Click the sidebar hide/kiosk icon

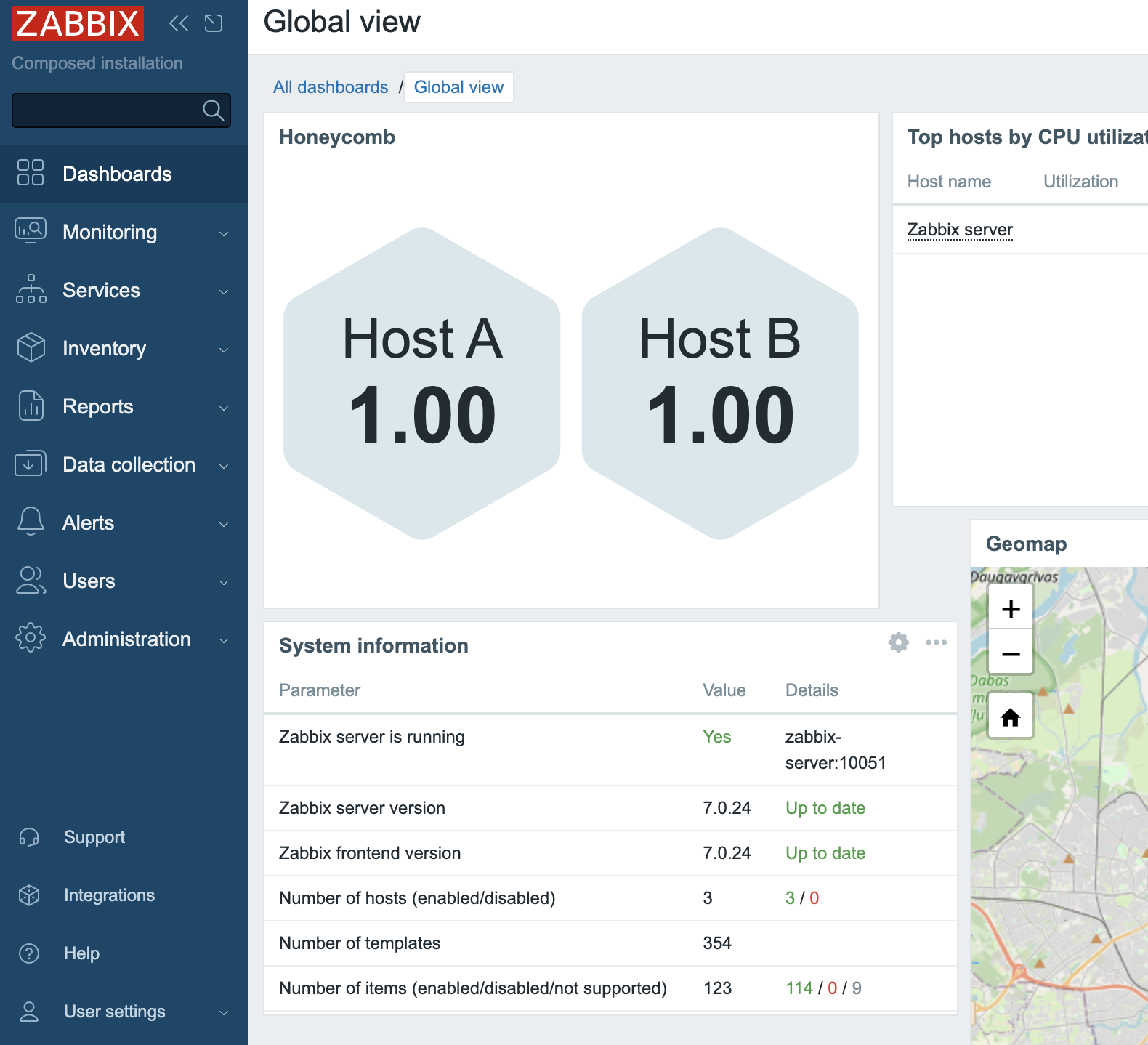(x=214, y=23)
